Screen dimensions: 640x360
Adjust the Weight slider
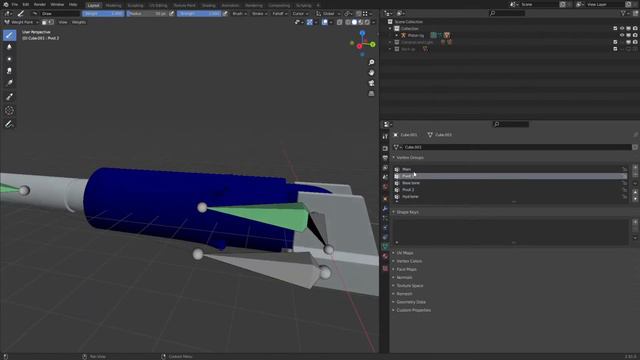103,13
